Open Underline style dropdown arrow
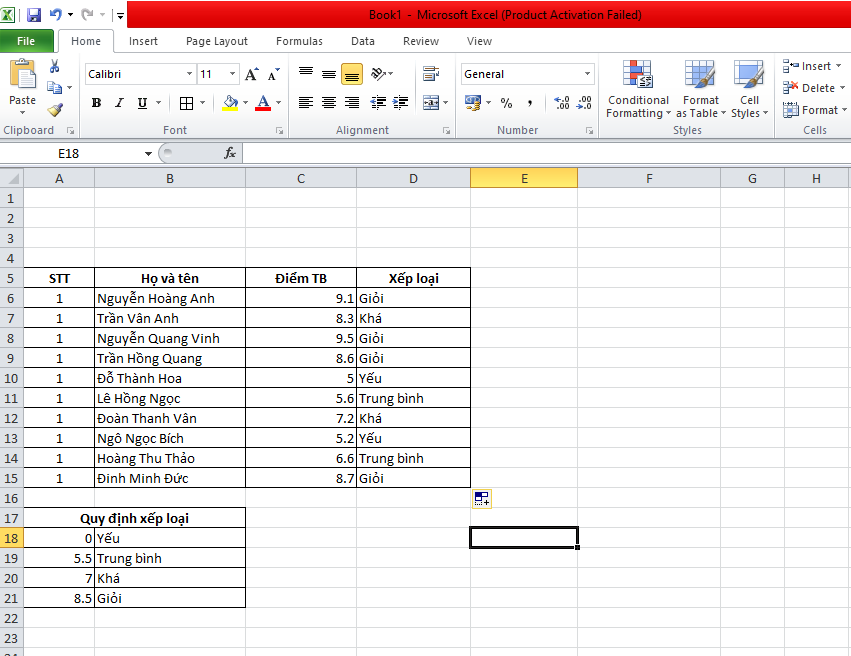Screen dimensions: 851x656 tap(158, 103)
